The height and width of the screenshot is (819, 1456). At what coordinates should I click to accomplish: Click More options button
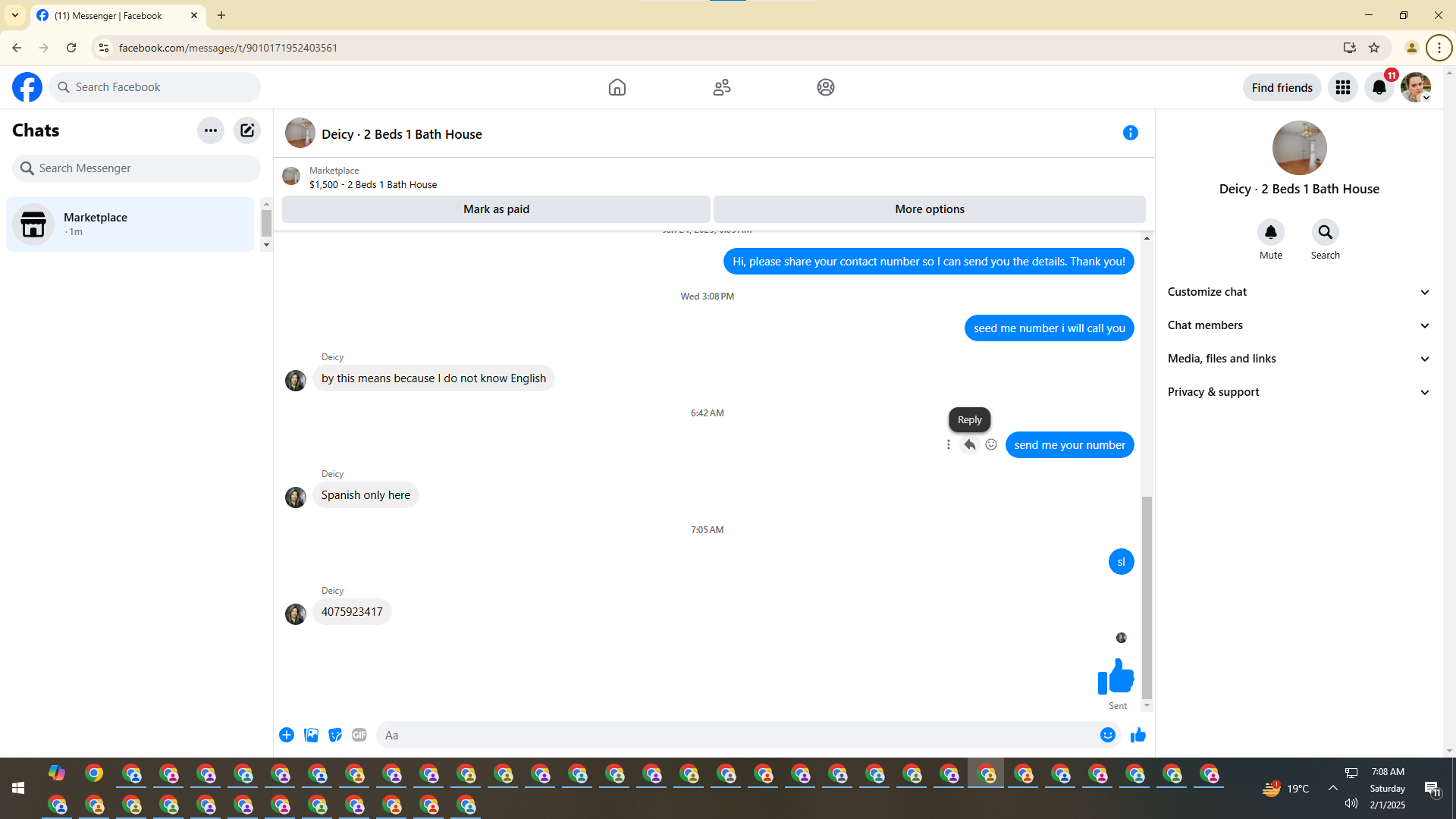[929, 209]
